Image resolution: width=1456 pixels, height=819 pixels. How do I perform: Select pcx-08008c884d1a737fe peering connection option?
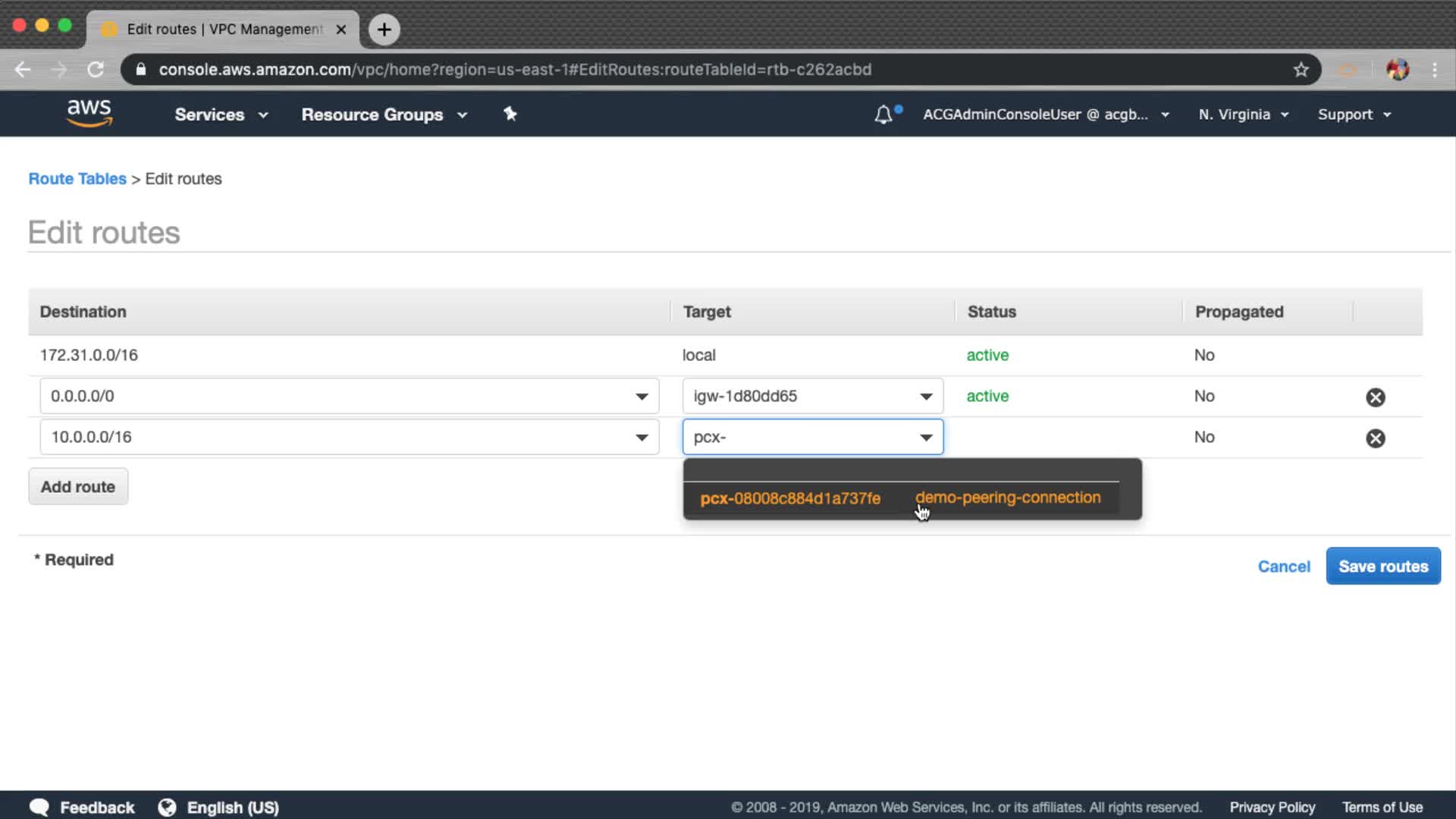[790, 498]
